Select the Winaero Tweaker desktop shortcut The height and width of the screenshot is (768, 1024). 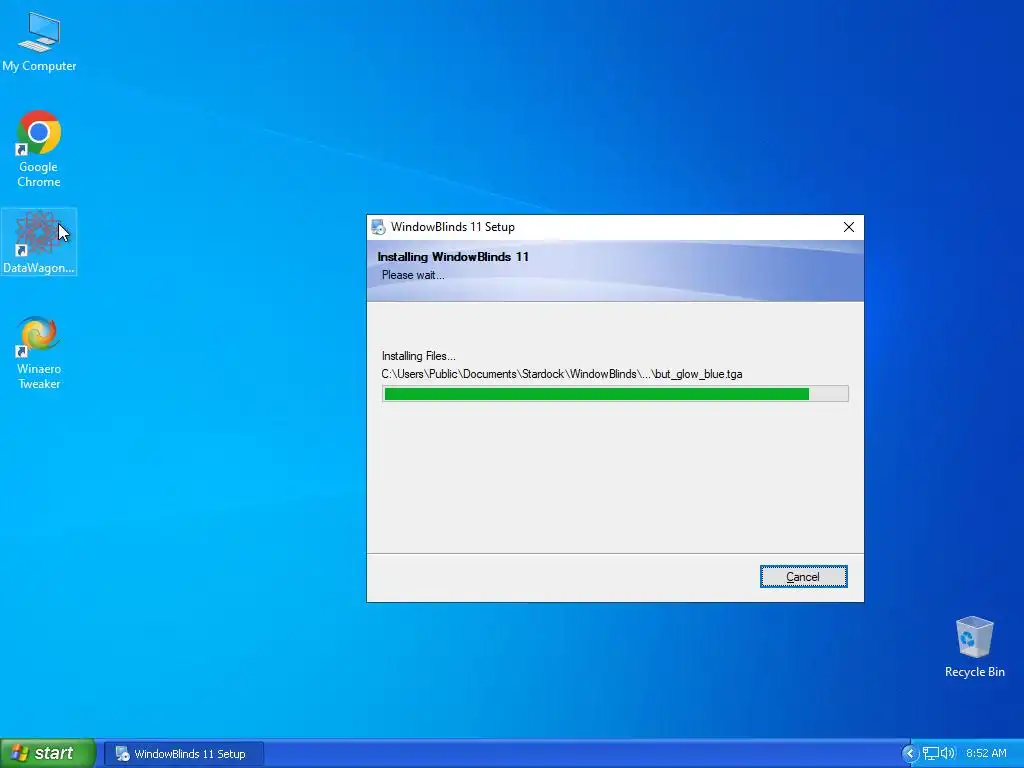point(39,353)
